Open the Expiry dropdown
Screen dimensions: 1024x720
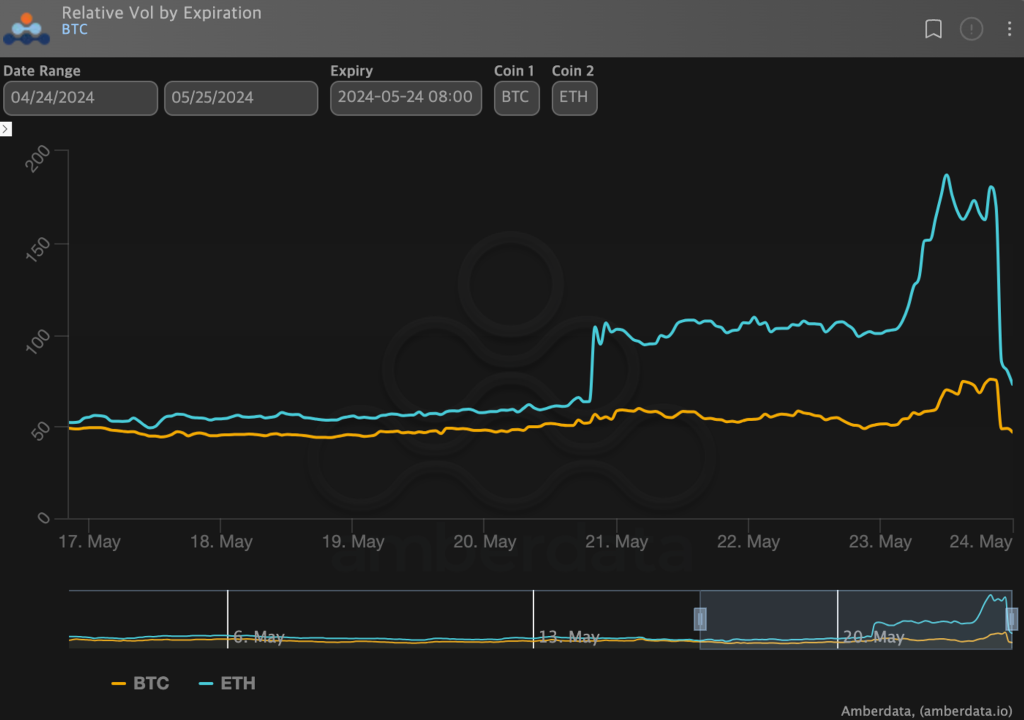405,98
